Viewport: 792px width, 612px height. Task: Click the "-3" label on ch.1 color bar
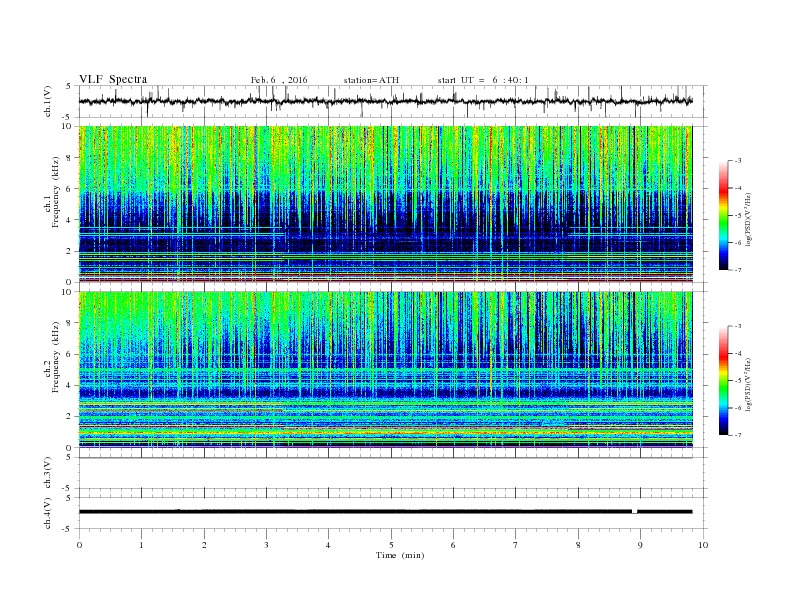pyautogui.click(x=738, y=161)
